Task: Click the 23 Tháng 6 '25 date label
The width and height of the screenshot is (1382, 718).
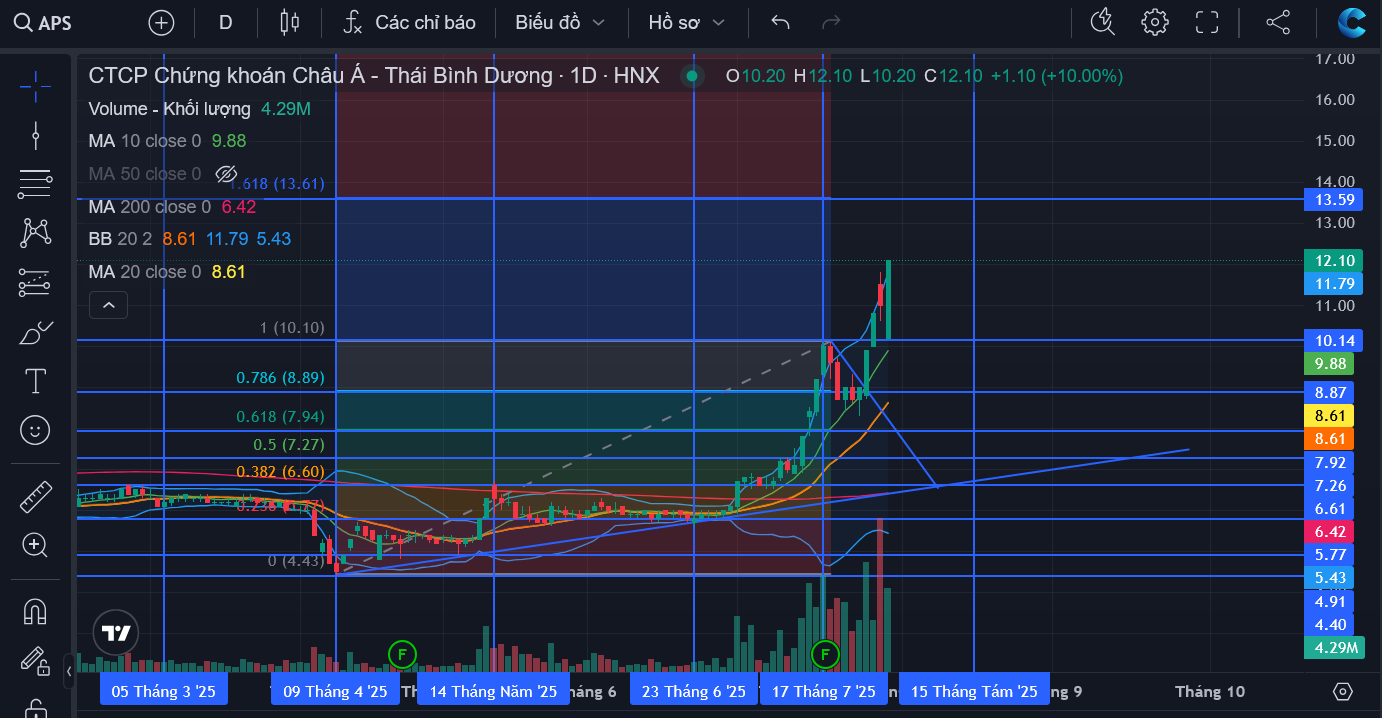Action: pyautogui.click(x=694, y=691)
